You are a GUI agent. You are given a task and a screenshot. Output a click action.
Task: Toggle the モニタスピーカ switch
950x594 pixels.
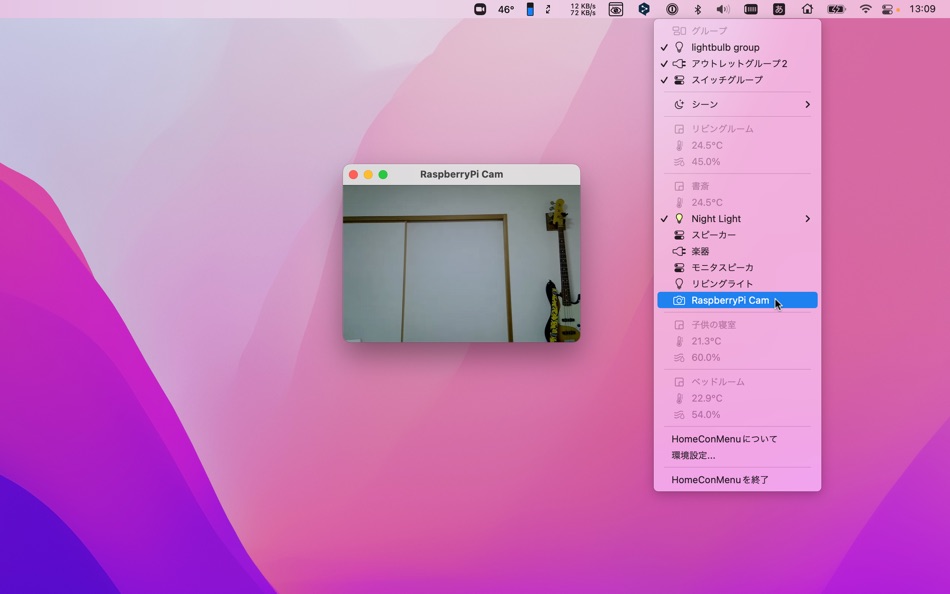tap(737, 267)
